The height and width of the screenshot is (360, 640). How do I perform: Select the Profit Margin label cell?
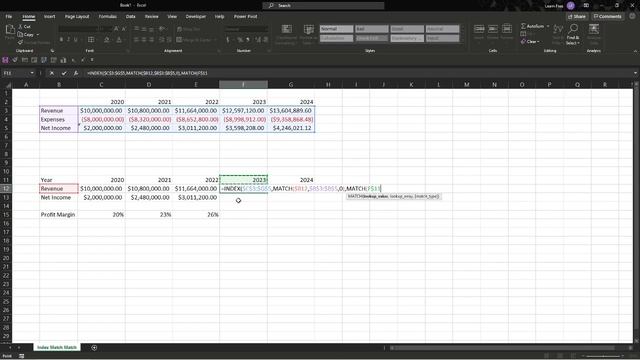(x=58, y=215)
